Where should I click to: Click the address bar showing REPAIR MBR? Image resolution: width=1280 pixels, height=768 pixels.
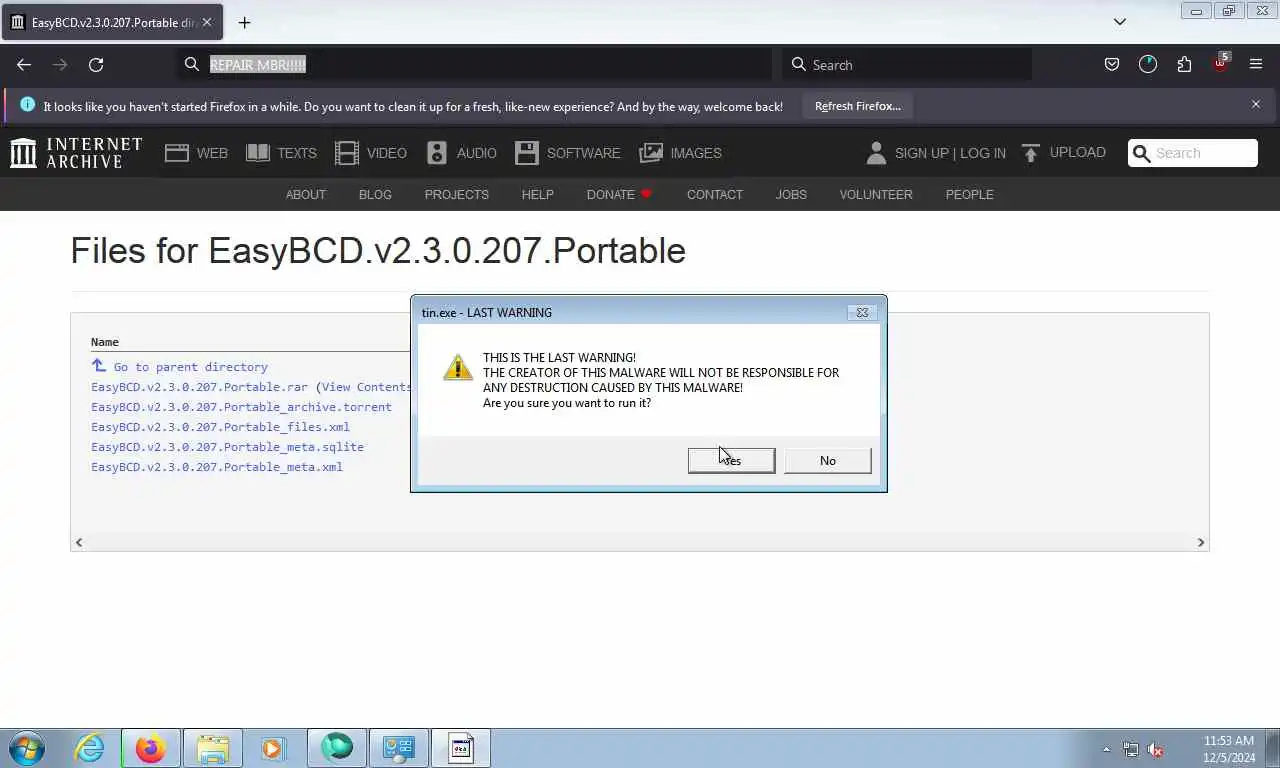click(475, 64)
